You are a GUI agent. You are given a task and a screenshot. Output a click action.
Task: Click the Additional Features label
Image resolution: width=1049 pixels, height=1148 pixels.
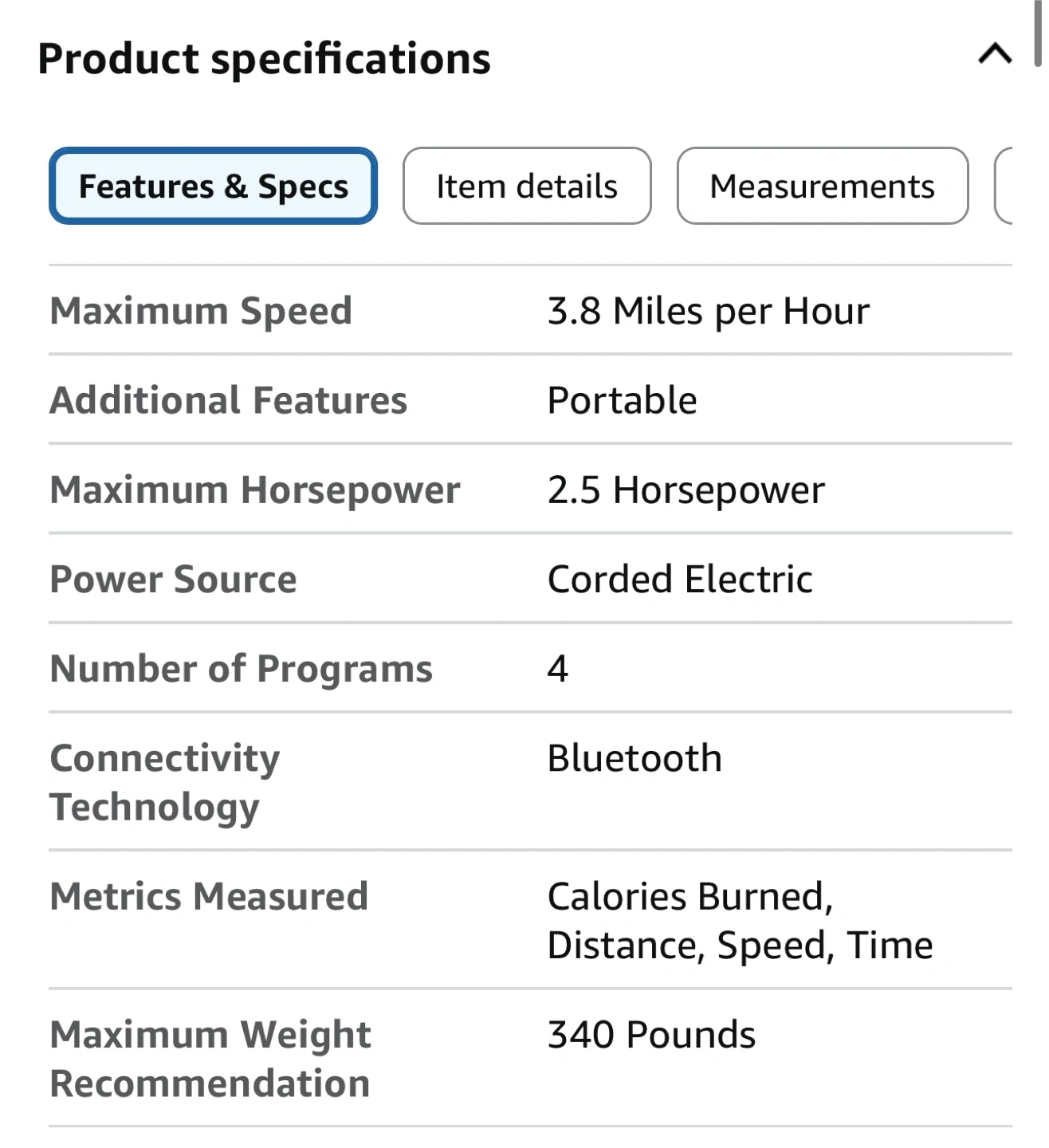click(228, 399)
